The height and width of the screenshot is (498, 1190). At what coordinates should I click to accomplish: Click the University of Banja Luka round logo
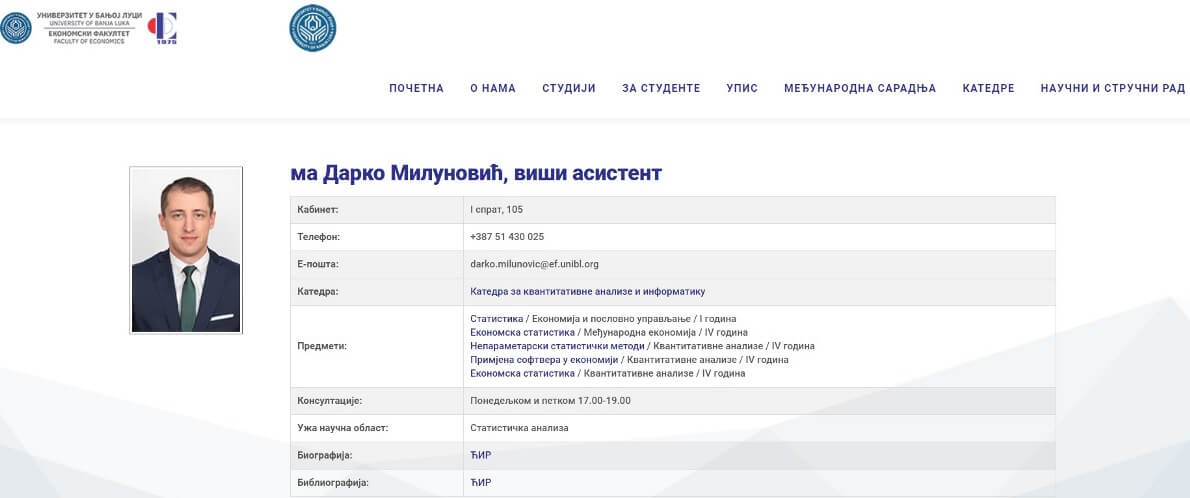point(16,28)
